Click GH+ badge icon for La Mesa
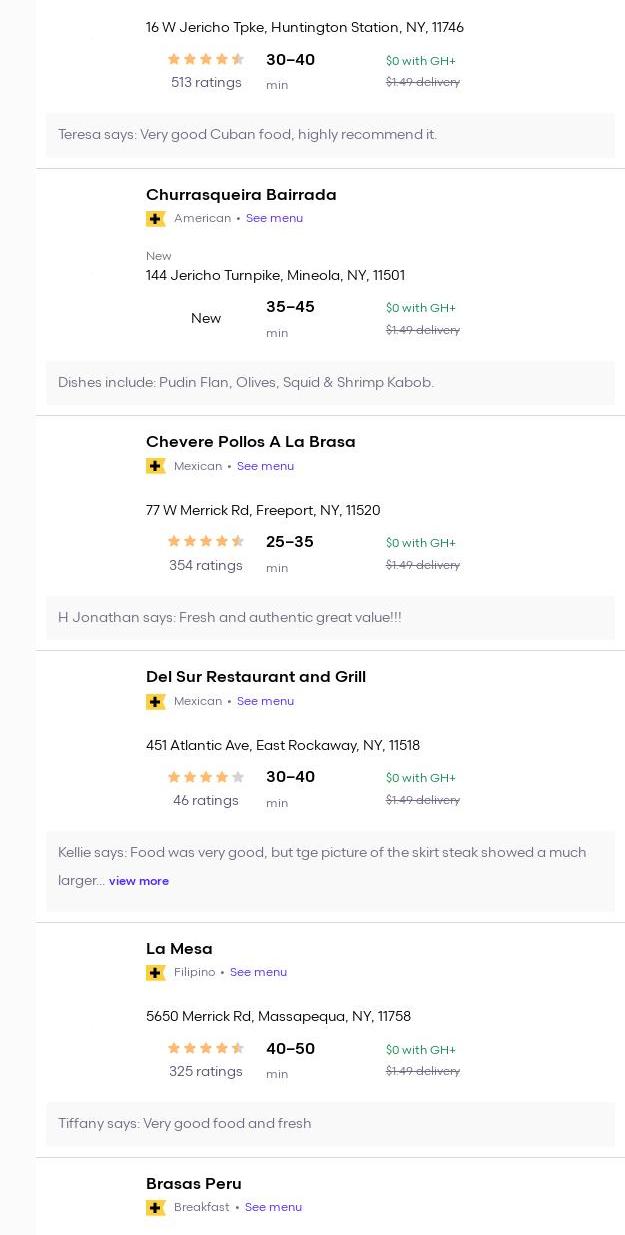The image size is (625, 1235). (155, 973)
